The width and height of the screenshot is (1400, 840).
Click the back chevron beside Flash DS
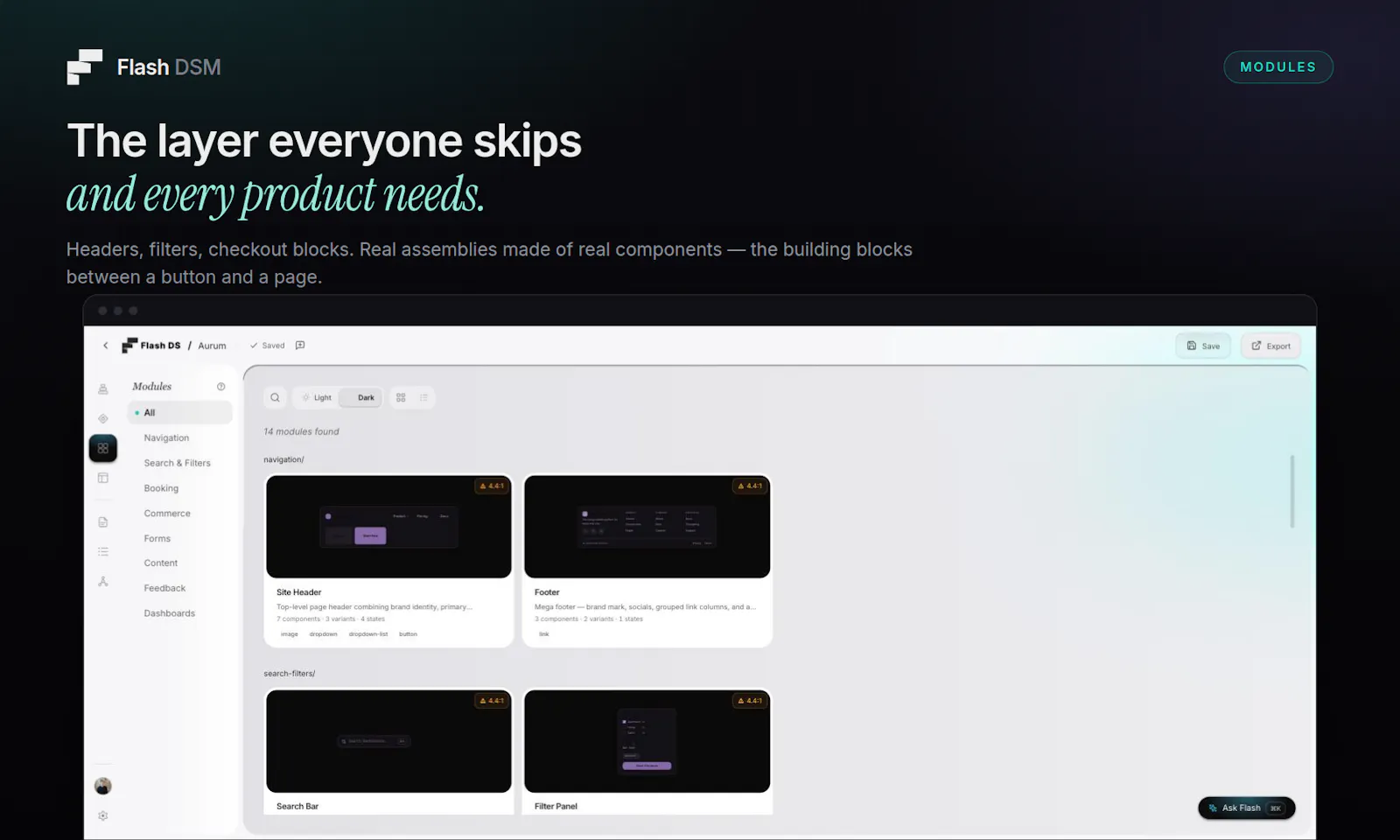tap(106, 346)
